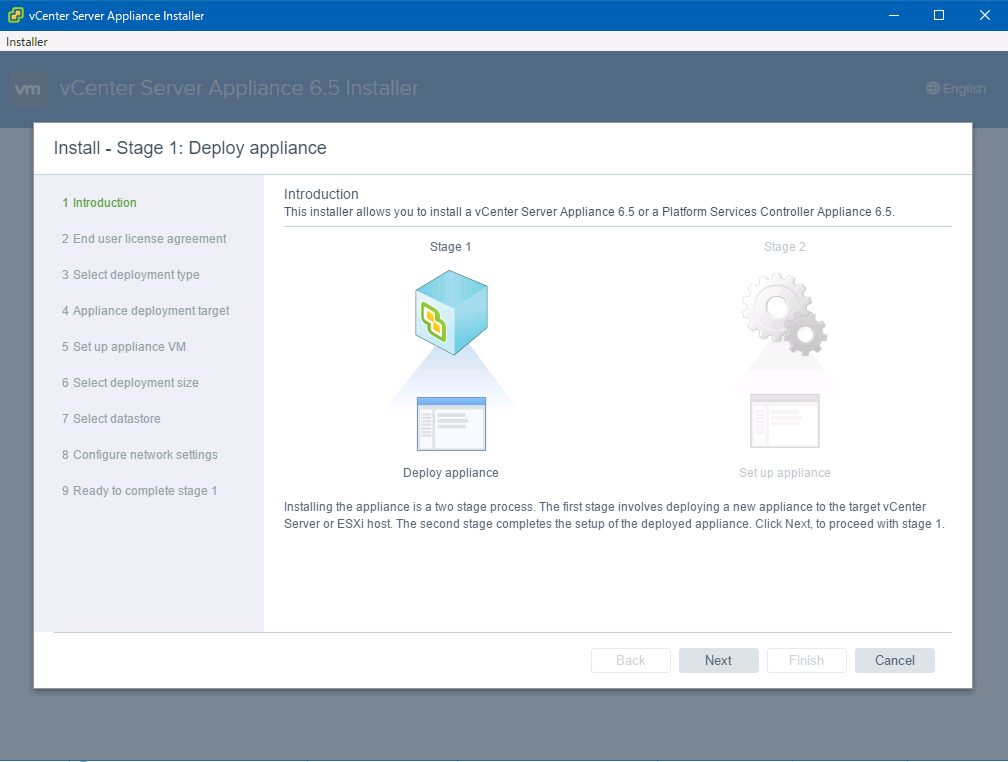This screenshot has width=1008, height=762.
Task: Select step 8 Configure network settings
Action: tap(140, 455)
